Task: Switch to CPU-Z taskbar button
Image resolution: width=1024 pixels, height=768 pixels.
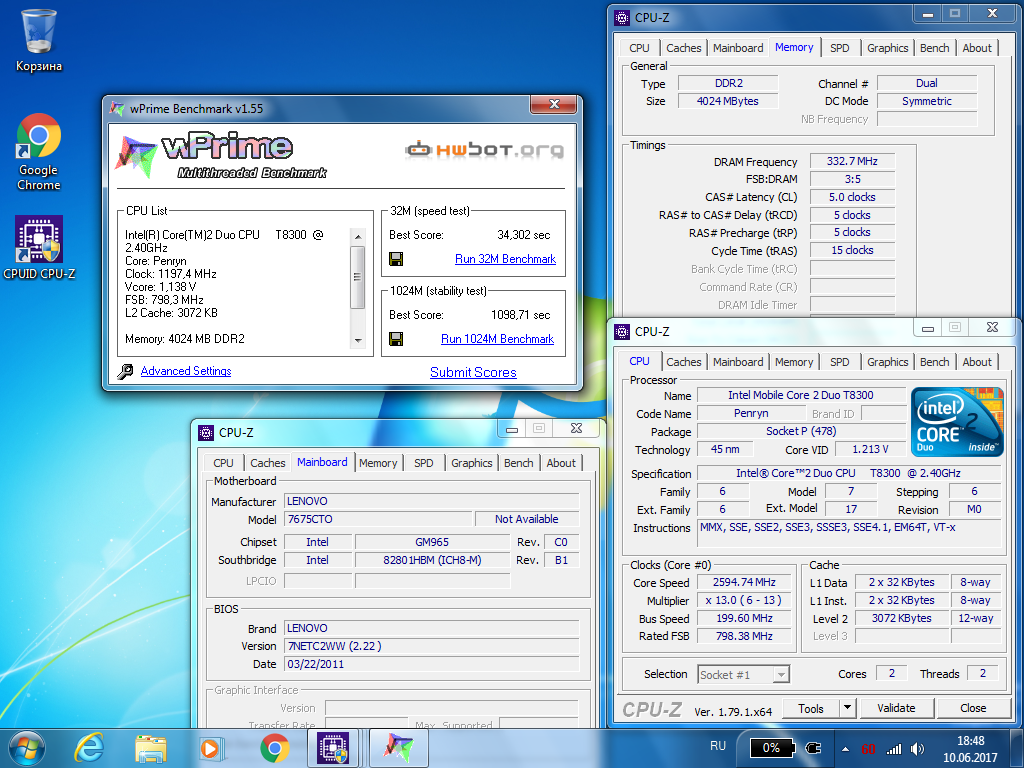Action: point(333,748)
